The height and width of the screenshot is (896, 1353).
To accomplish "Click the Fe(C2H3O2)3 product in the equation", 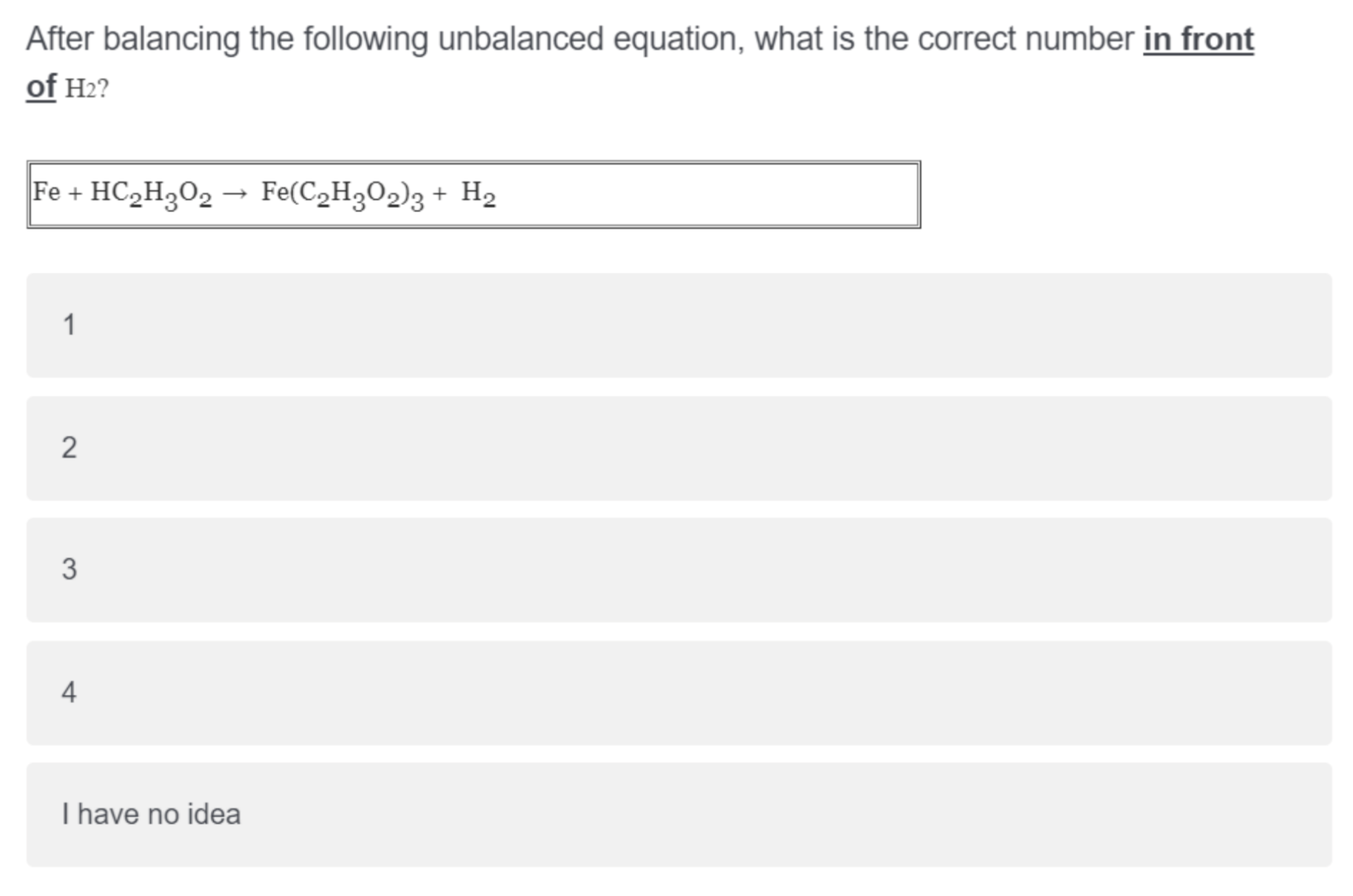I will 342,193.
